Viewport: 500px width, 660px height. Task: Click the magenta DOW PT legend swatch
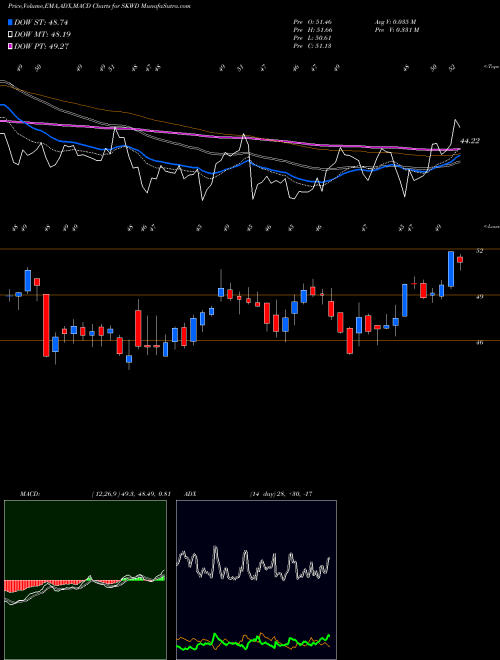[10, 46]
